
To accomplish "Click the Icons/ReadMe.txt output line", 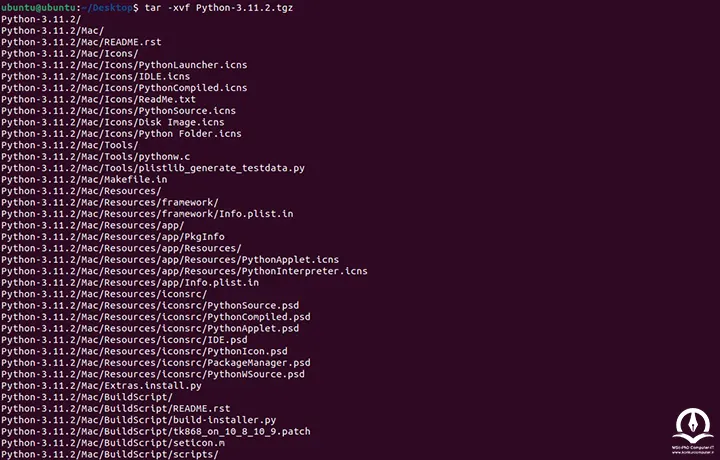I will 98,100.
